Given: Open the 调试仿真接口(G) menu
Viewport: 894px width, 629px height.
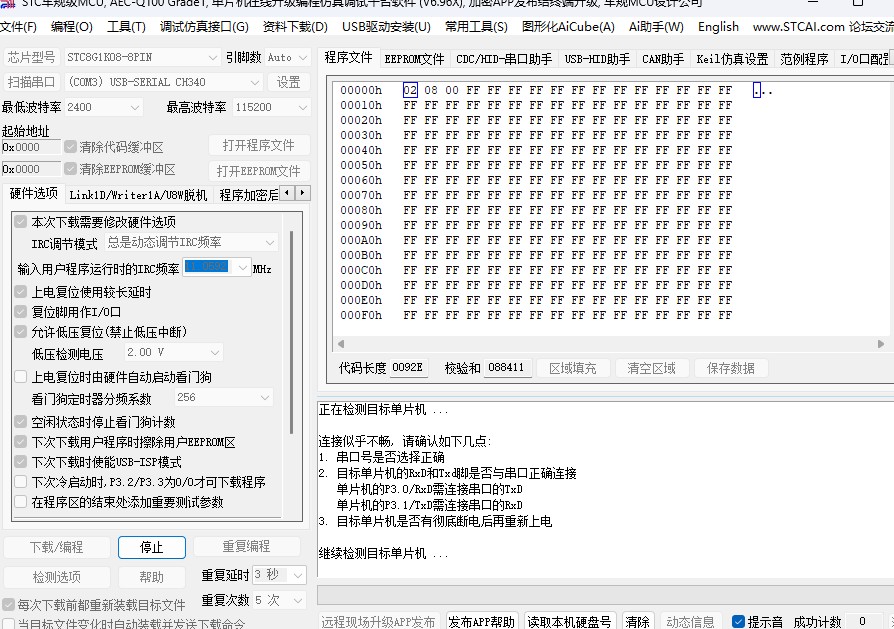Looking at the screenshot, I should coord(204,26).
